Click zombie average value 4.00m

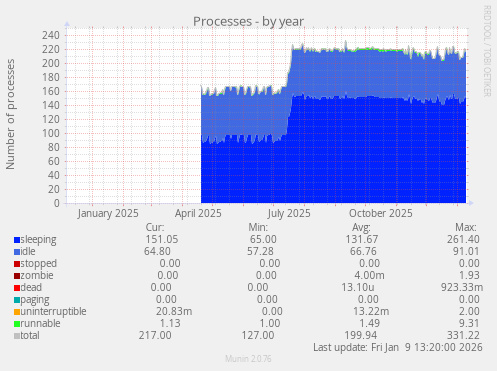(x=369, y=275)
